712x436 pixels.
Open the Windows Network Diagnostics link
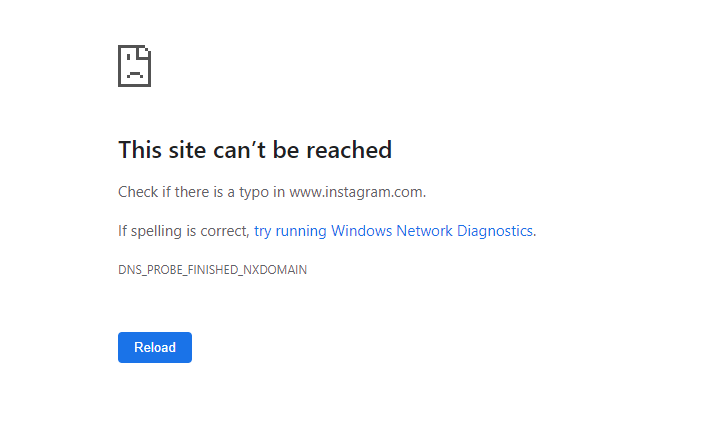pos(393,231)
